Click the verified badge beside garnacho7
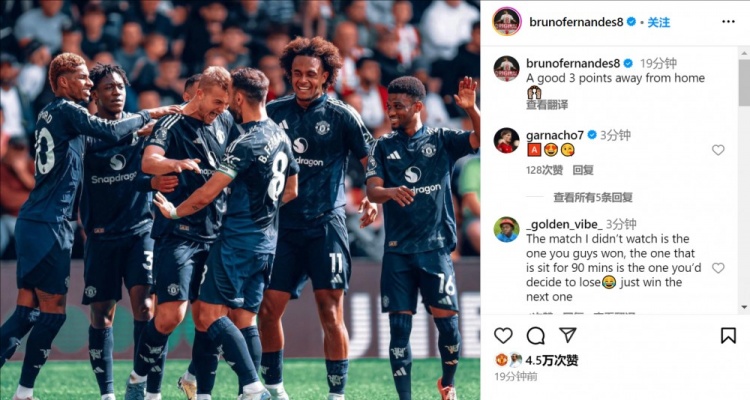This screenshot has width=750, height=400. click(592, 135)
